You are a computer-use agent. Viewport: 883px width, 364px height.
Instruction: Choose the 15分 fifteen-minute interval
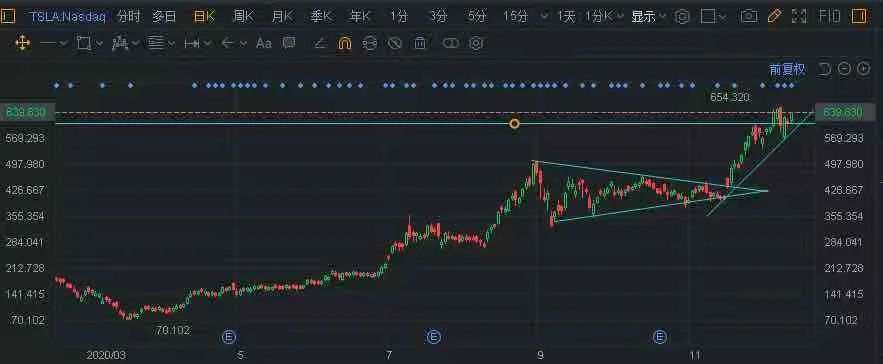516,17
